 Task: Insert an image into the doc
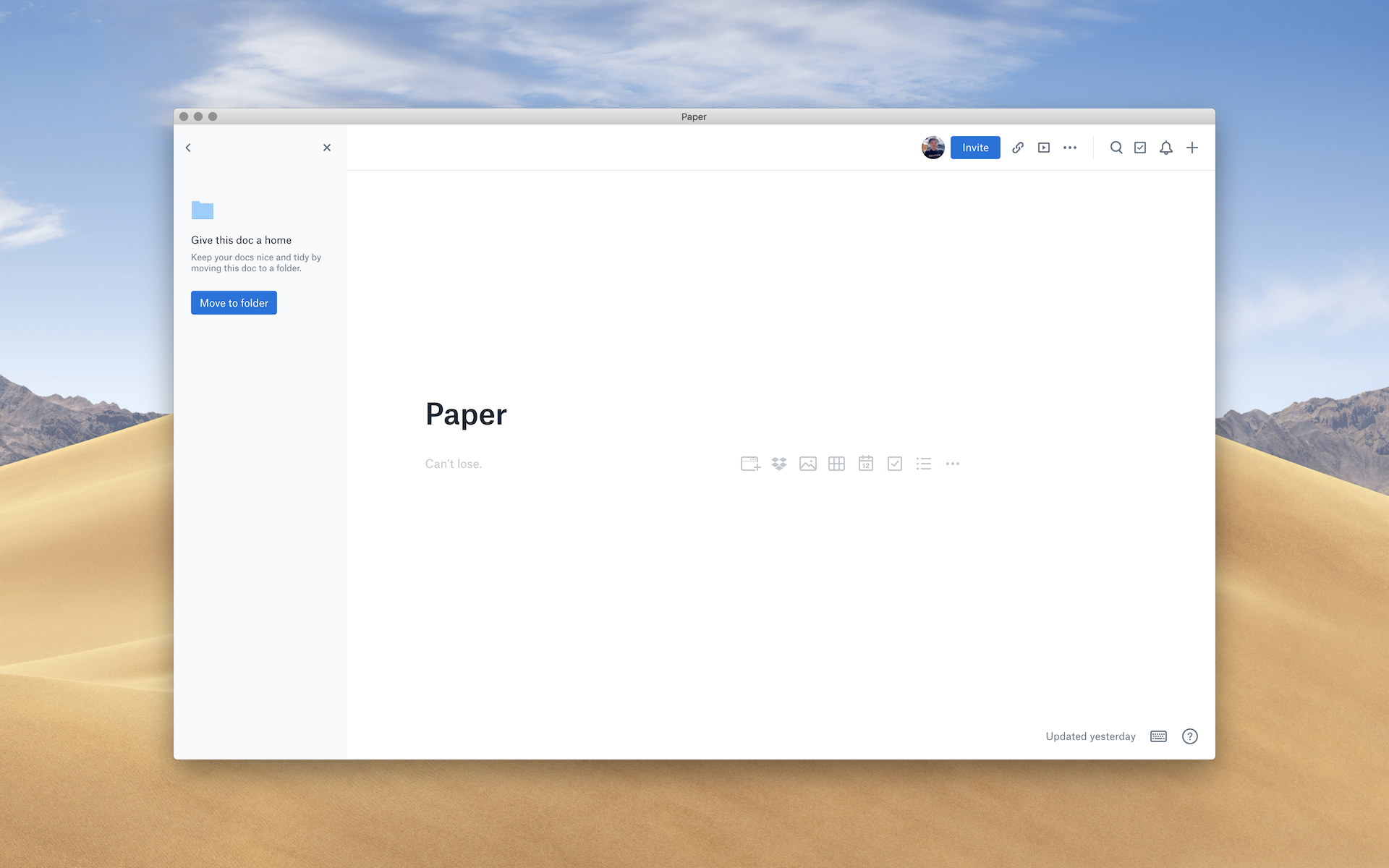[x=808, y=464]
